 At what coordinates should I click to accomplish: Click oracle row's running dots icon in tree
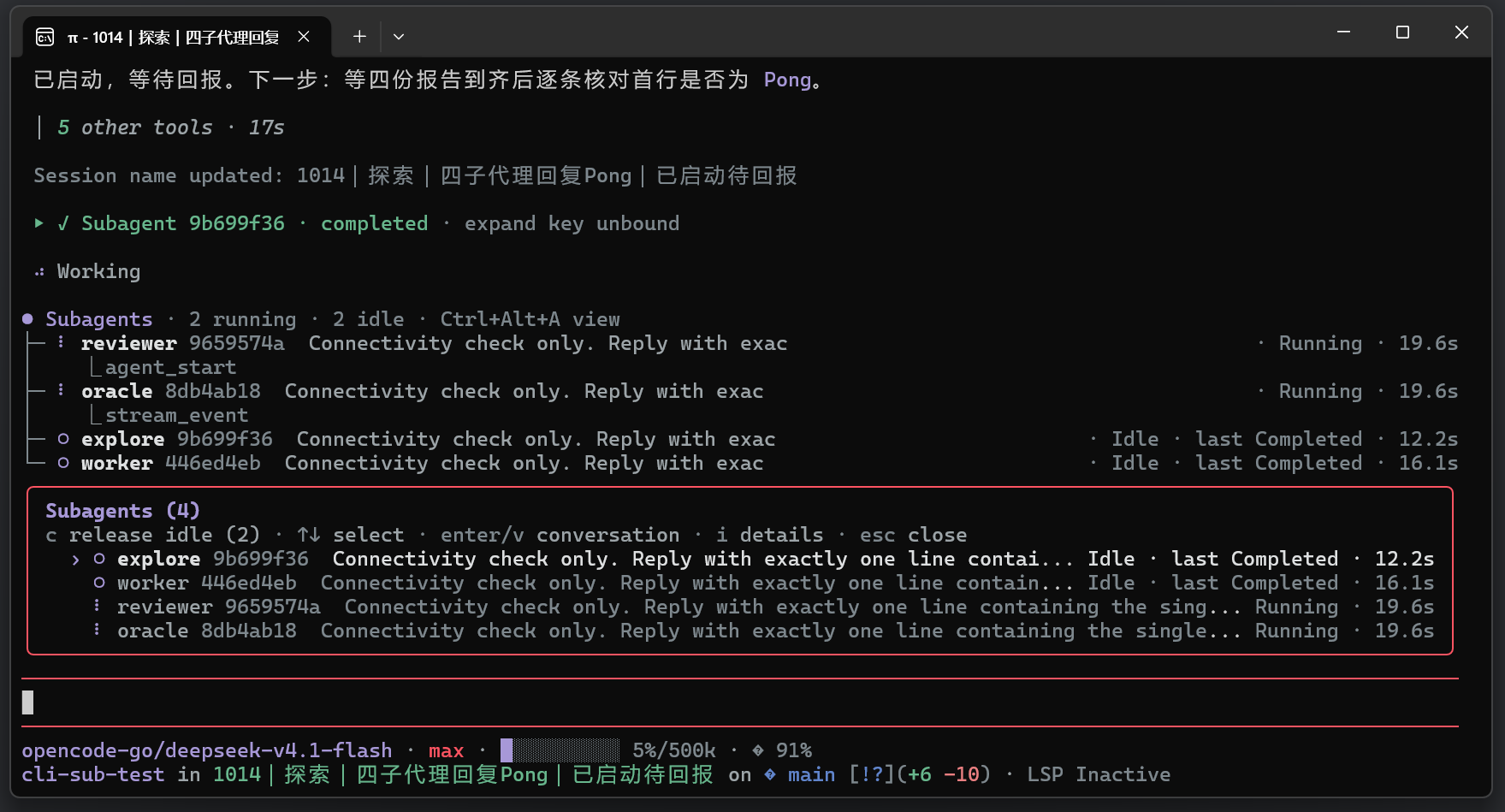pos(61,390)
